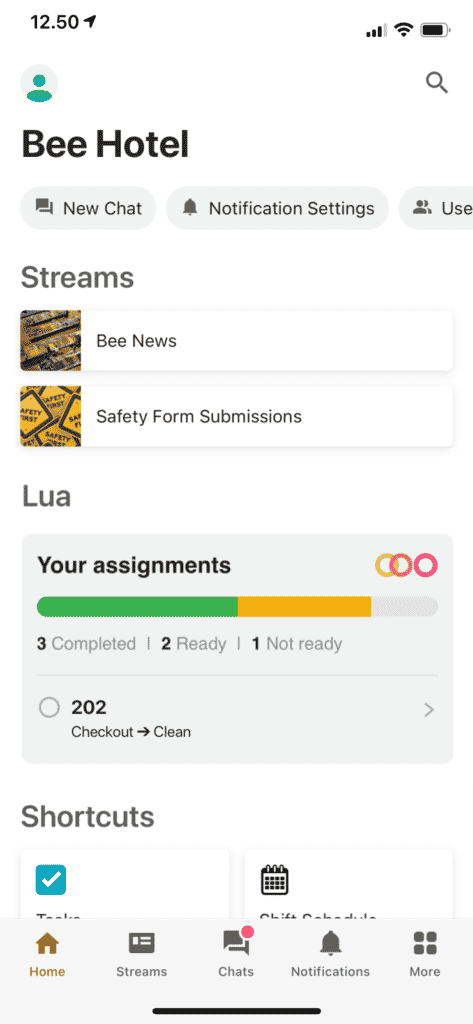Open the More grid icon
Viewport: 473px width, 1024px height.
coord(425,953)
